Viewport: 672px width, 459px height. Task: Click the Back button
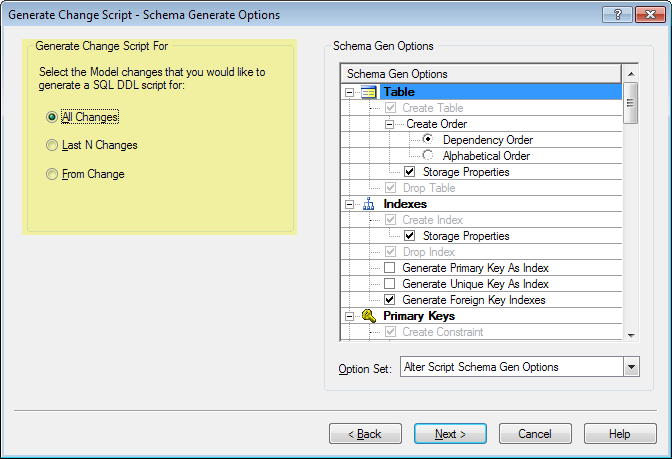click(x=365, y=434)
